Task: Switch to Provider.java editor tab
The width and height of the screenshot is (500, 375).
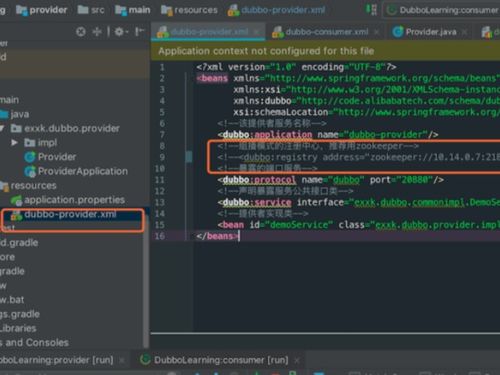Action: (x=431, y=32)
